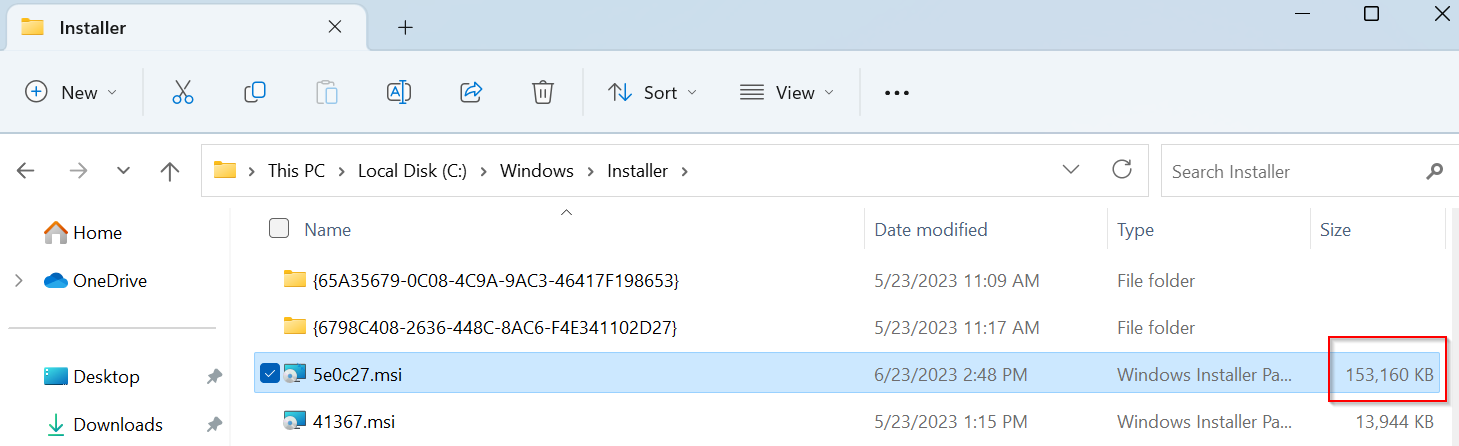Image resolution: width=1459 pixels, height=446 pixels.
Task: Click the Share icon in toolbar
Action: coord(471,92)
